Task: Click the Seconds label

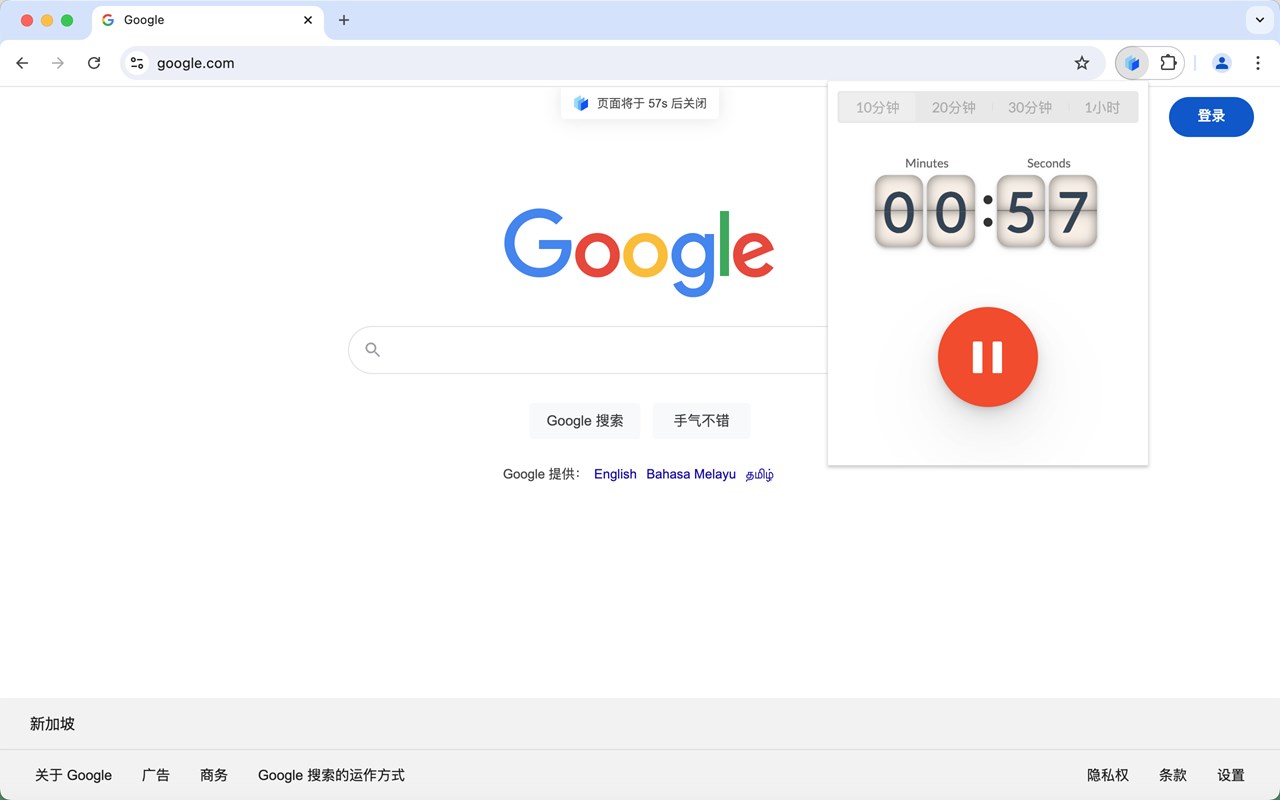Action: click(1049, 163)
